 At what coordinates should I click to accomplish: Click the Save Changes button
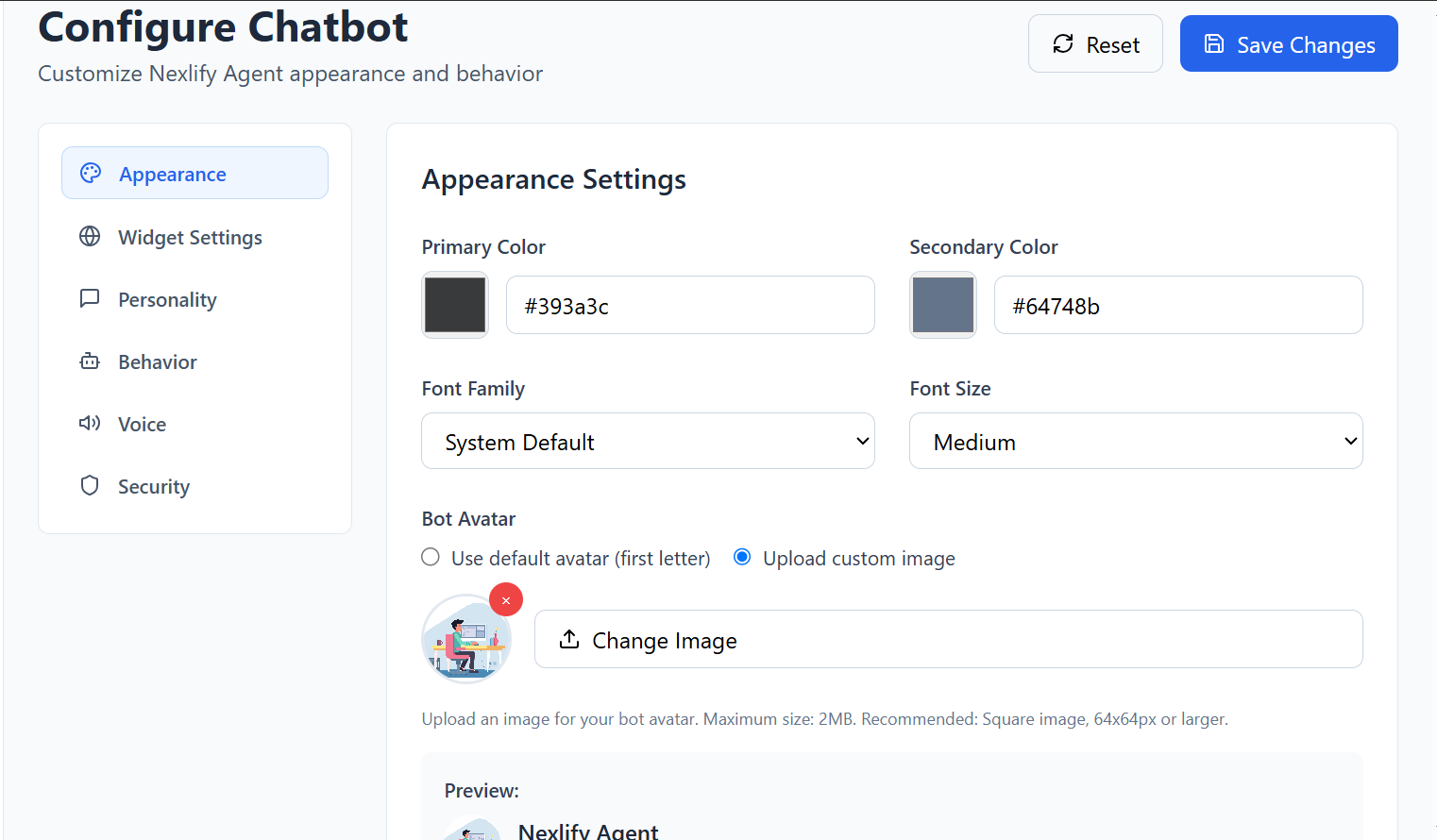1289,43
